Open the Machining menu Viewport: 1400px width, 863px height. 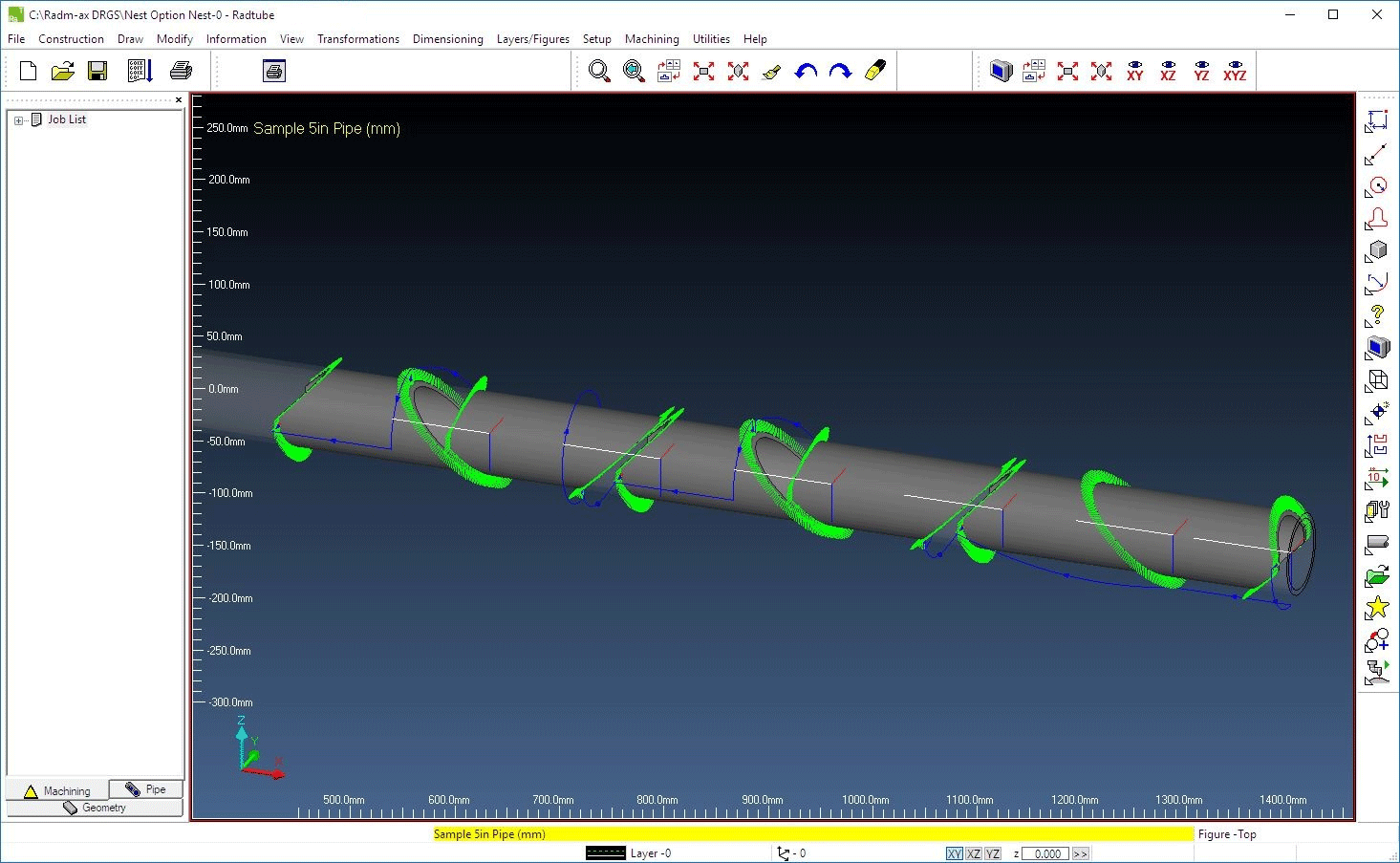click(x=652, y=39)
